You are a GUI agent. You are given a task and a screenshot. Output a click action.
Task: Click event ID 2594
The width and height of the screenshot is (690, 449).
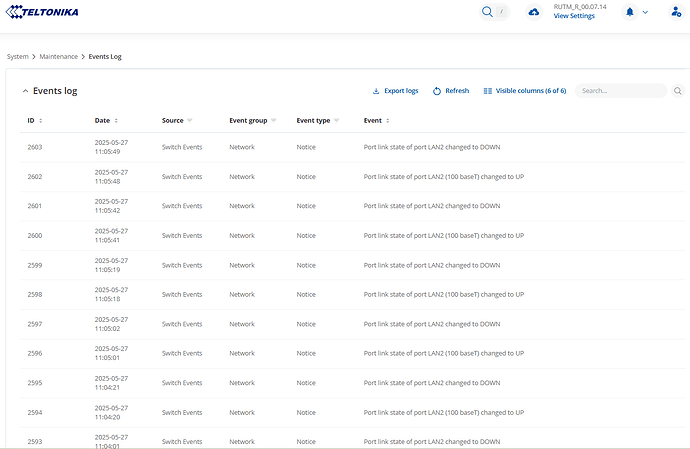click(x=35, y=412)
